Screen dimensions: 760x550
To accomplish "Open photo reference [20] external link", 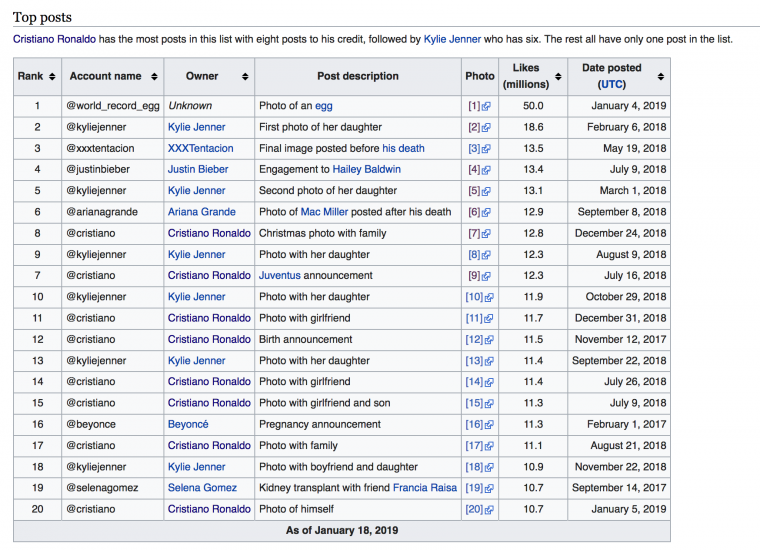I will tap(479, 509).
